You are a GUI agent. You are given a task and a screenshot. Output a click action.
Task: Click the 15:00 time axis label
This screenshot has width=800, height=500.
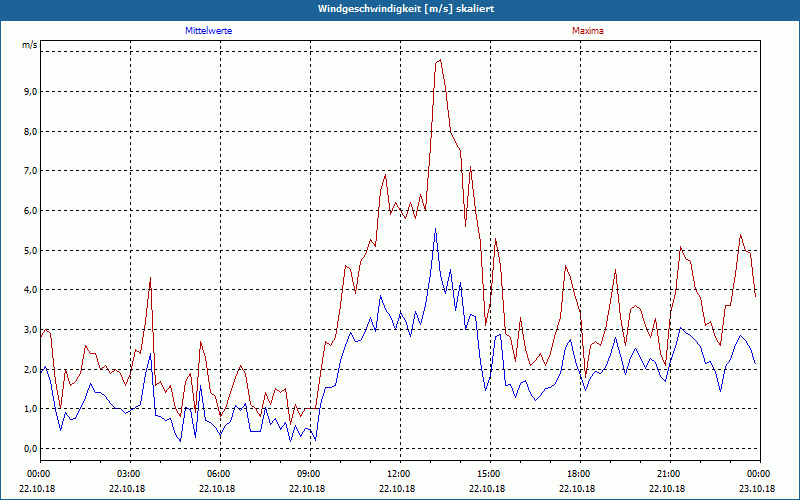coord(488,474)
